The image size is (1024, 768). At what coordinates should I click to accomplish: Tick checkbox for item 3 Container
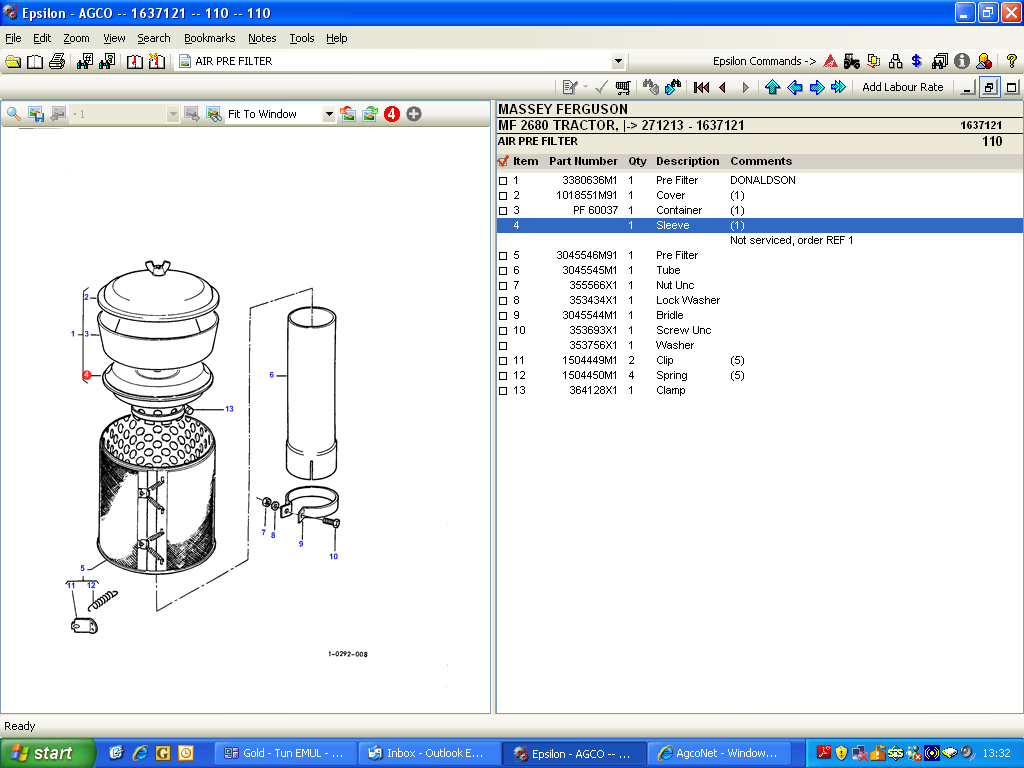(503, 211)
